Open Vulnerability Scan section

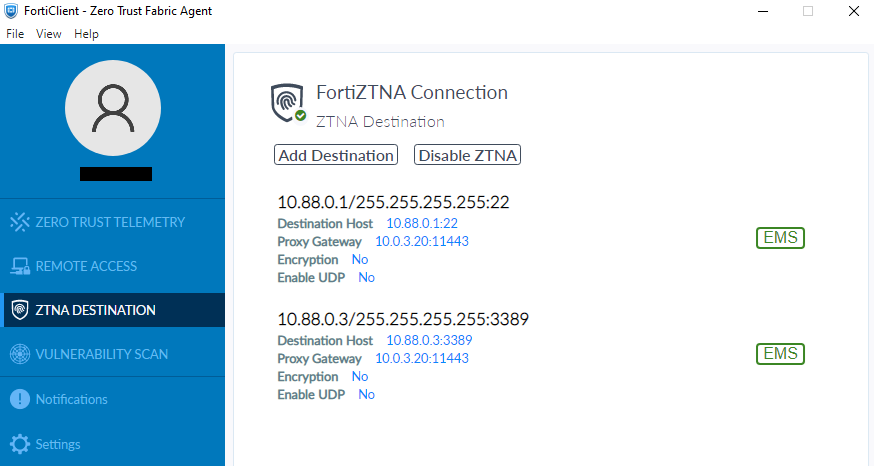[x=113, y=354]
